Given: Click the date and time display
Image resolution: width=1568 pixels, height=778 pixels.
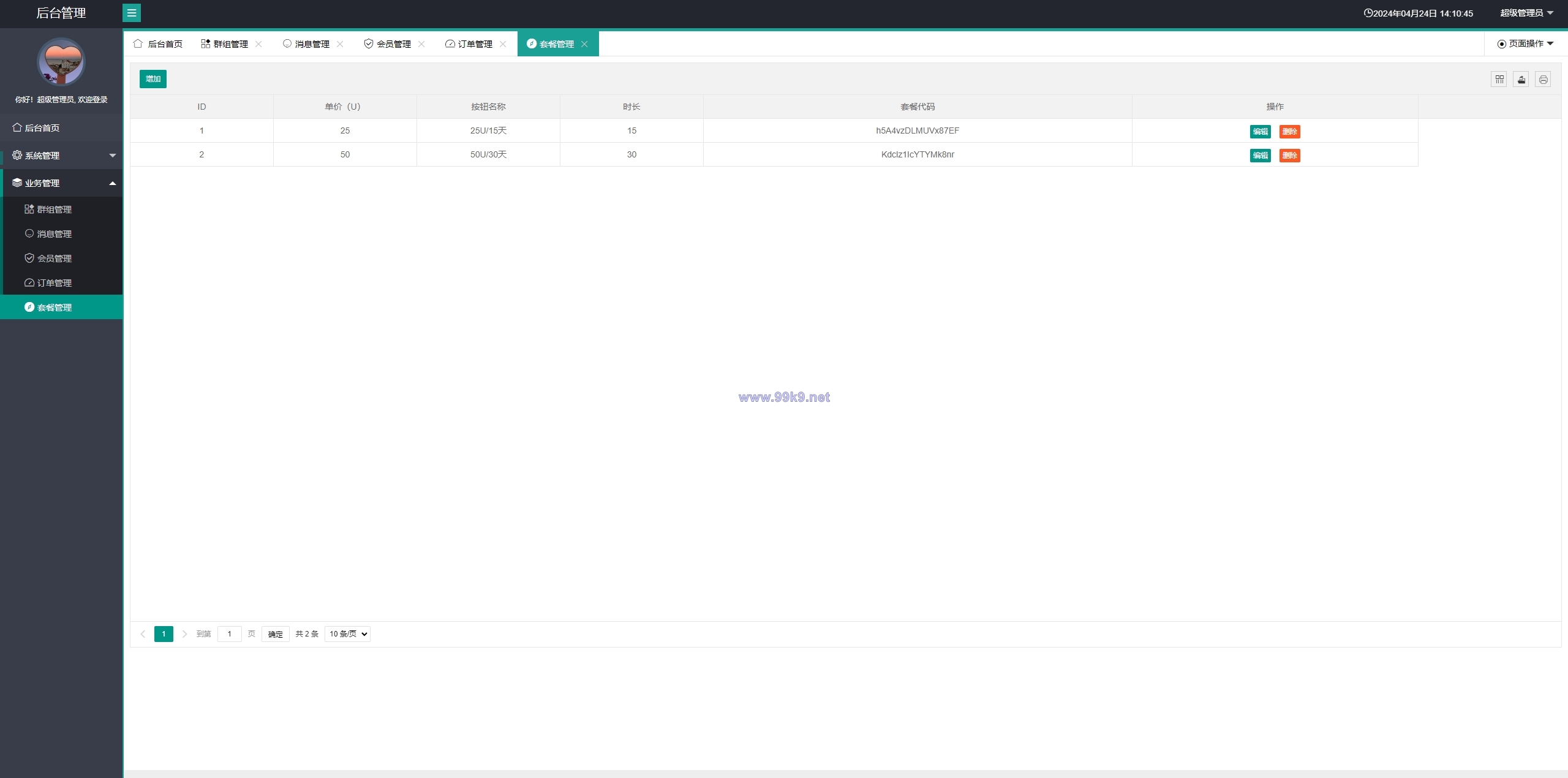Looking at the screenshot, I should point(1418,13).
